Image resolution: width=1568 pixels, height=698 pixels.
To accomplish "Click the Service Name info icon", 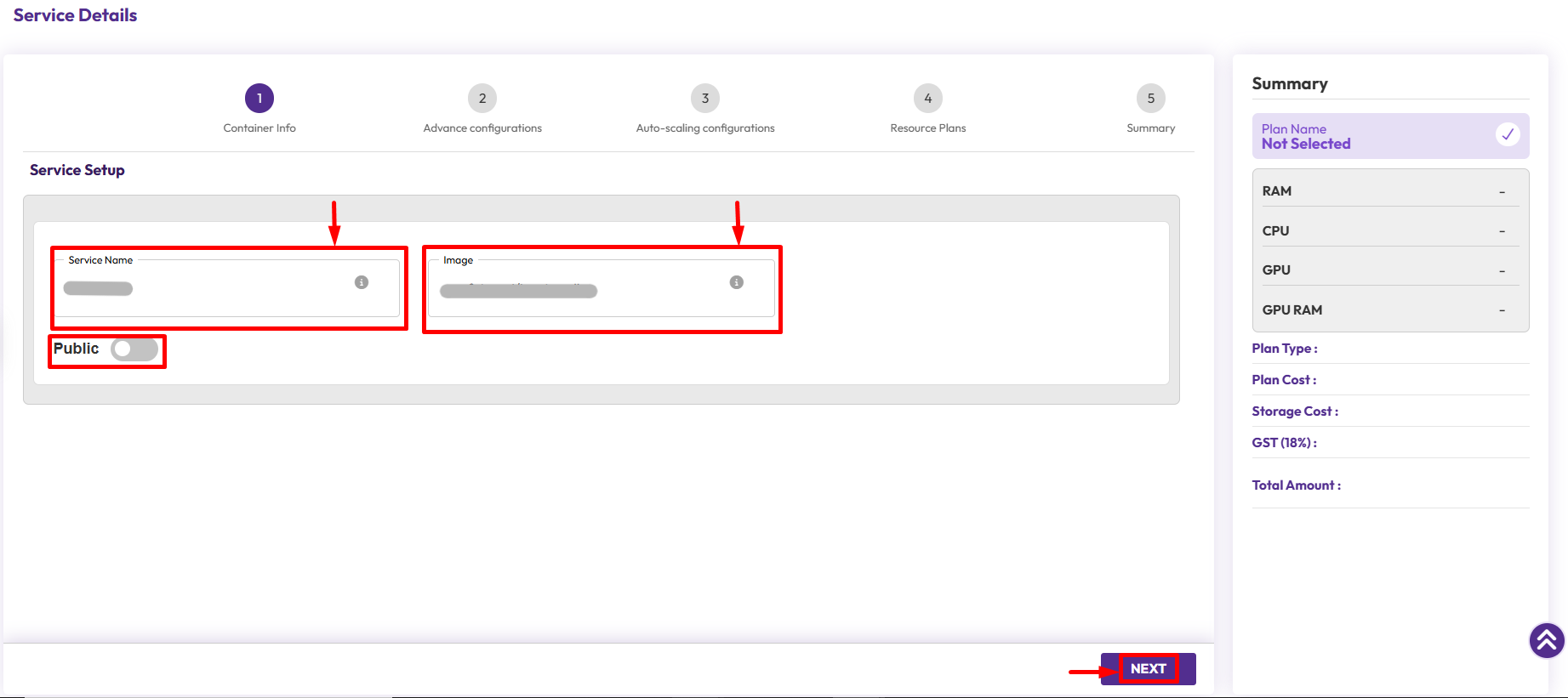I will pos(362,282).
